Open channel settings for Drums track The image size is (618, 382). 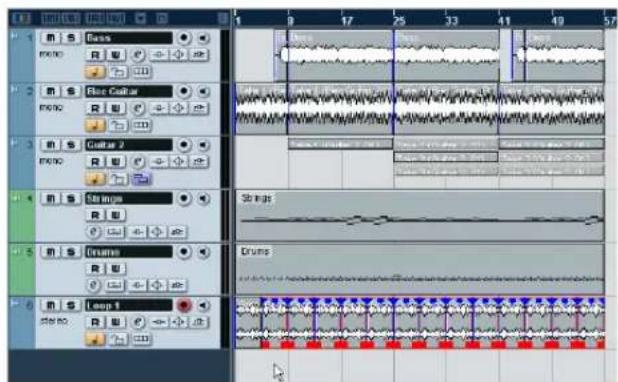pos(93,285)
